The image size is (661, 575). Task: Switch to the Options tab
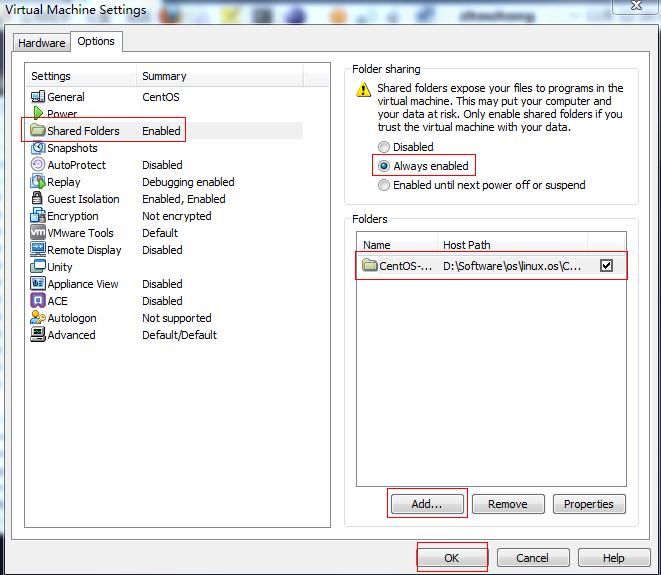tap(96, 41)
